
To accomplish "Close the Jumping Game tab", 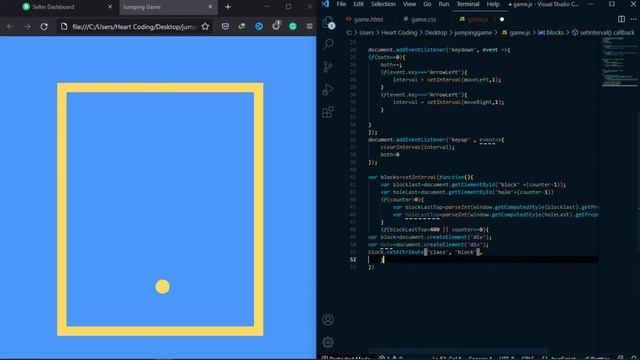I will 210,7.
